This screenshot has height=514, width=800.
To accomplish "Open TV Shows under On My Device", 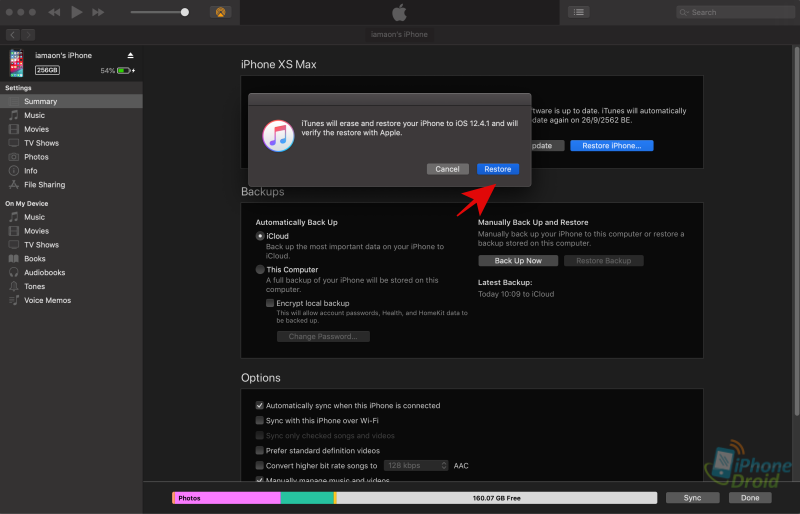I will (x=71, y=244).
